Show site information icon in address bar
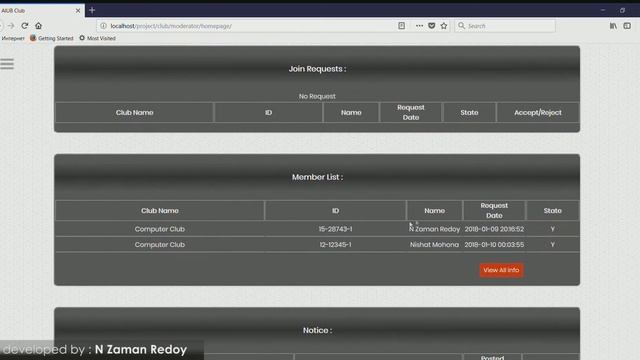 tap(103, 26)
